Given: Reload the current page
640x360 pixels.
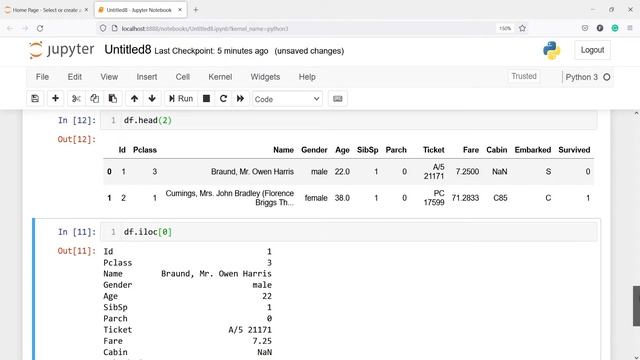Looking at the screenshot, I should click(x=40, y=29).
